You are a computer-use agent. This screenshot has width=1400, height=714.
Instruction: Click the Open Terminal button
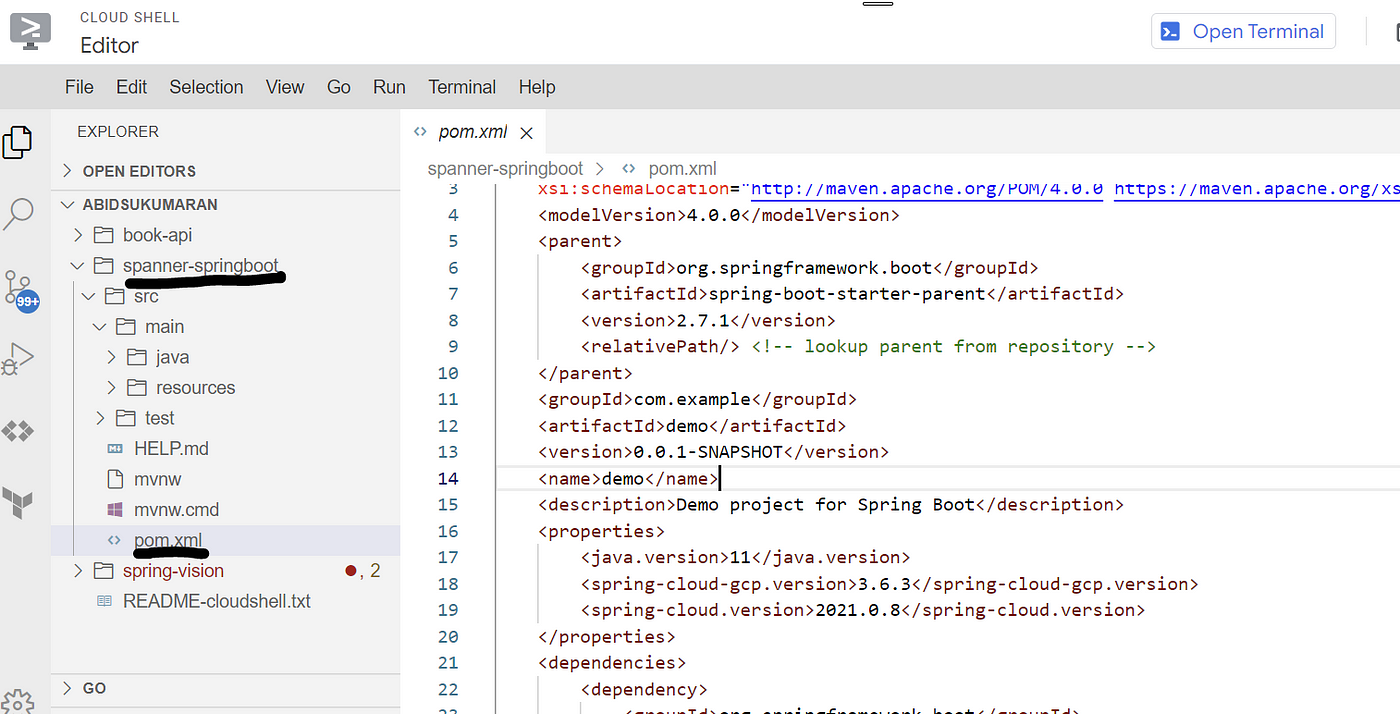click(1244, 32)
